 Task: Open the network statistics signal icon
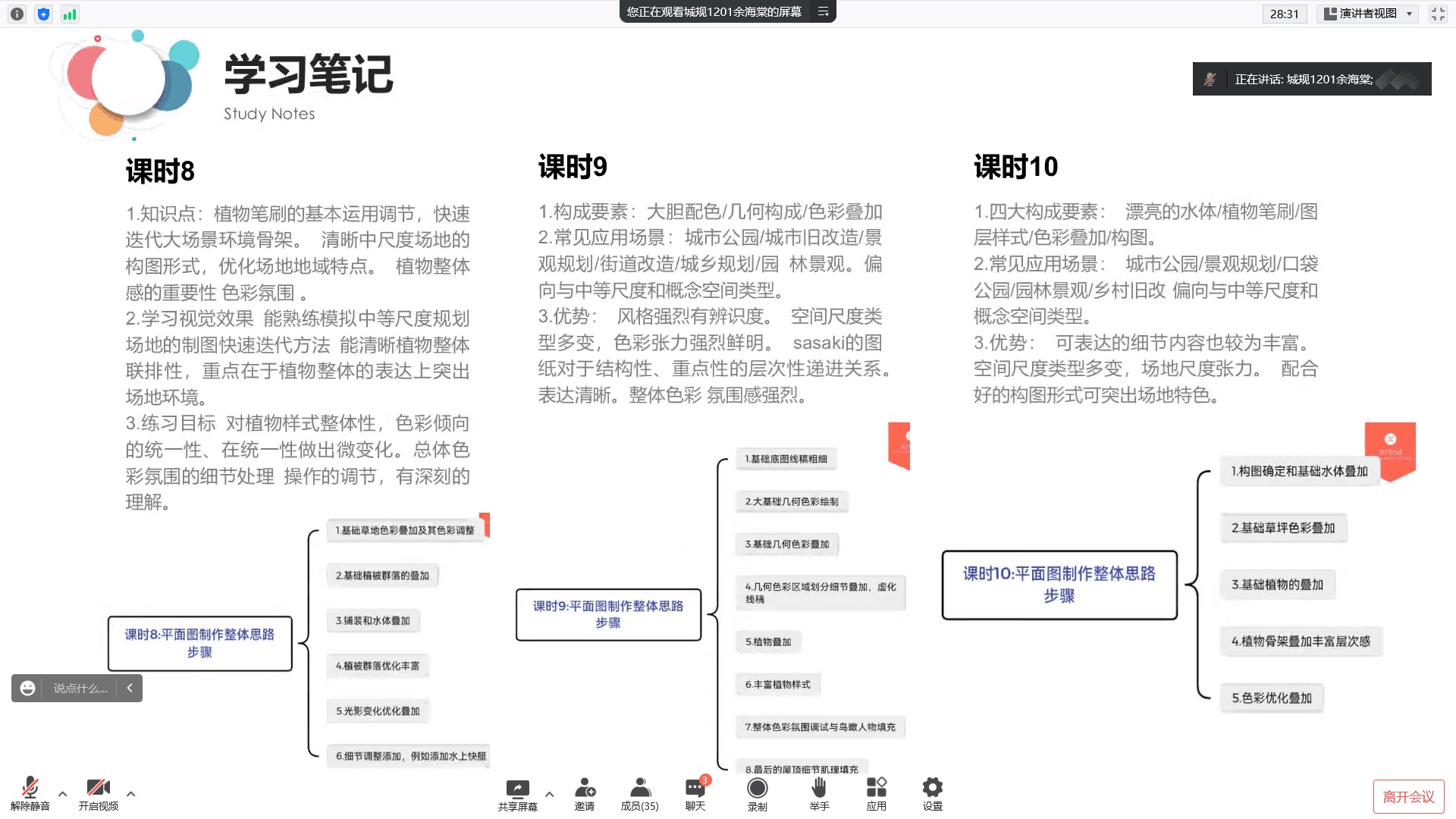click(x=70, y=14)
